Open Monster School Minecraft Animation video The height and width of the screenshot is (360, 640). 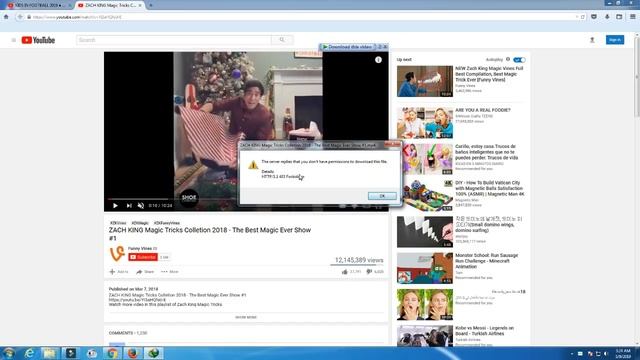[425, 268]
